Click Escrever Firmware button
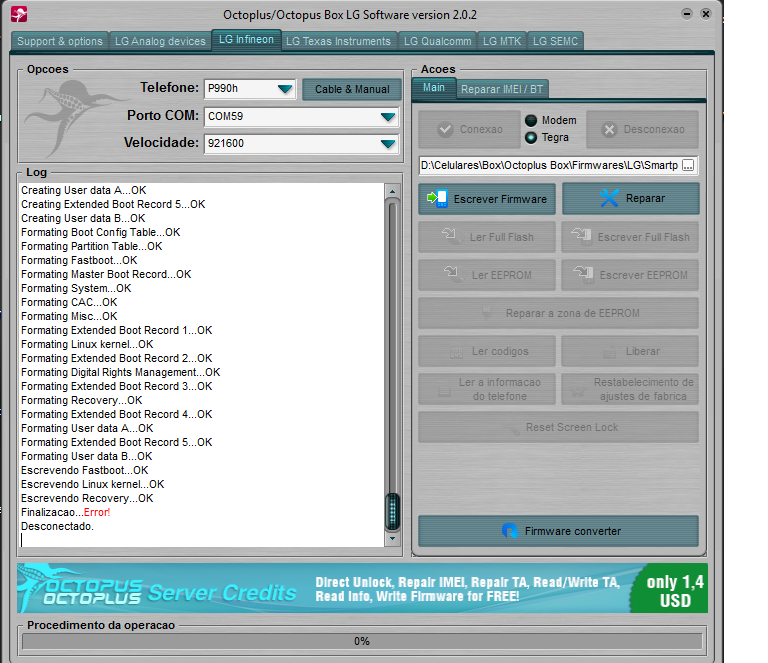Image resolution: width=768 pixels, height=663 pixels. 487,199
